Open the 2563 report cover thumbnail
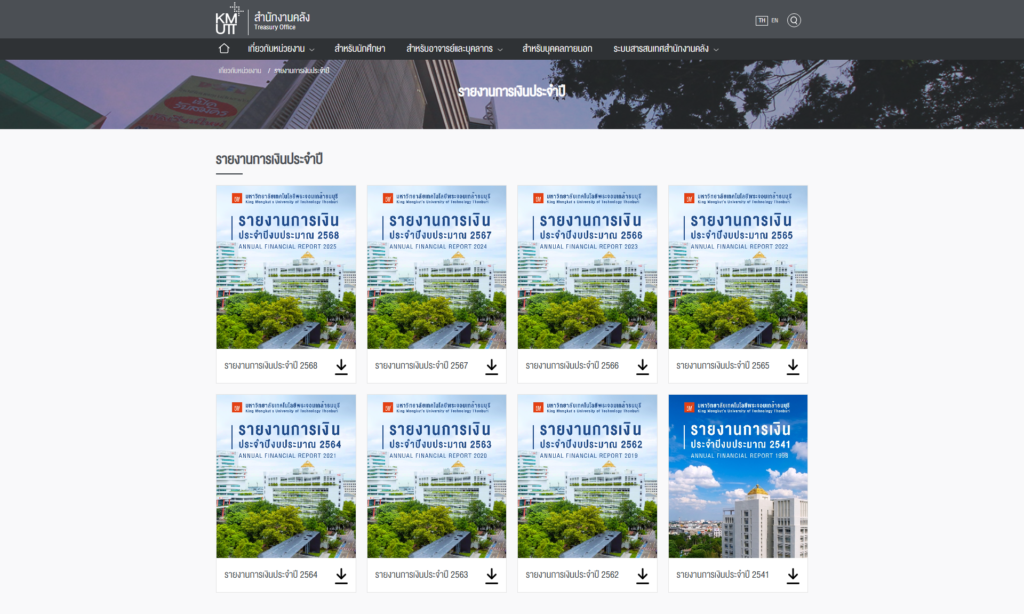 pyautogui.click(x=436, y=476)
